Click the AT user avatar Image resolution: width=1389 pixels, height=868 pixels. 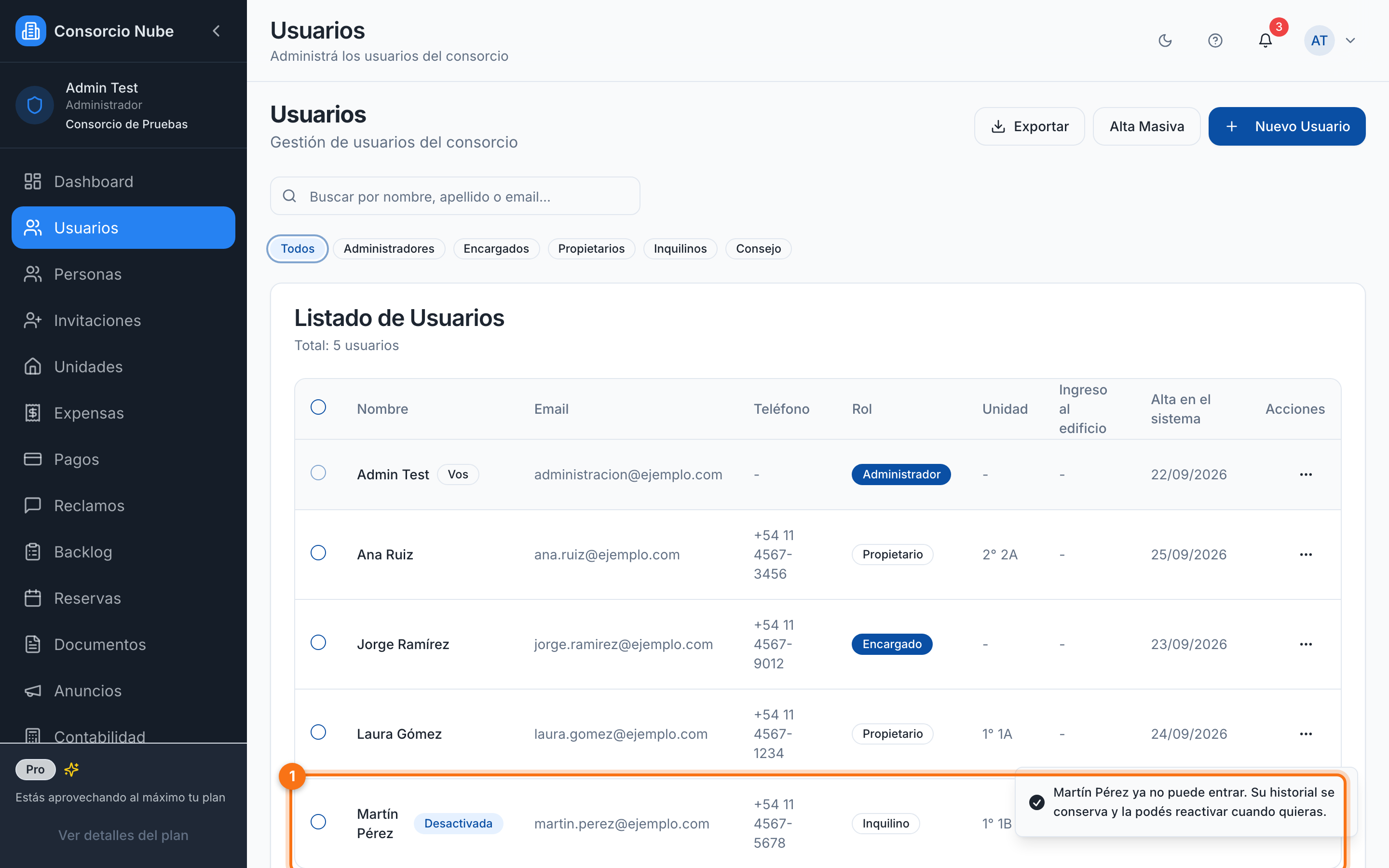coord(1319,41)
